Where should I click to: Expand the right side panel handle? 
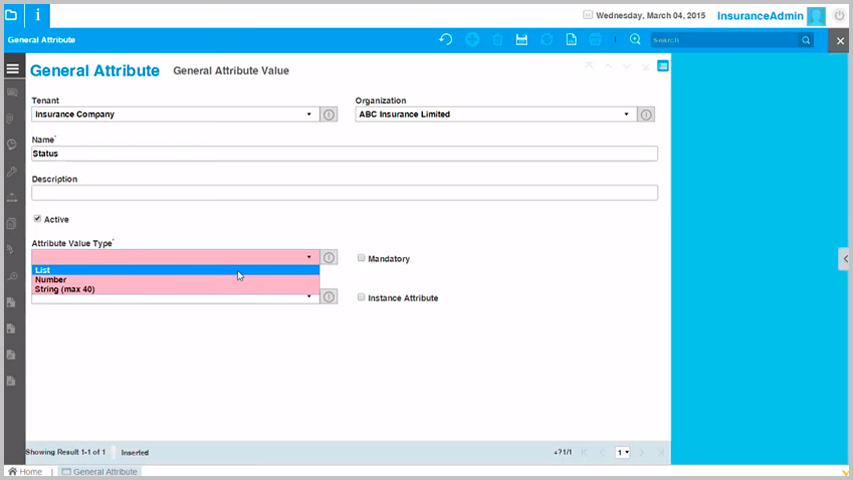[x=845, y=259]
